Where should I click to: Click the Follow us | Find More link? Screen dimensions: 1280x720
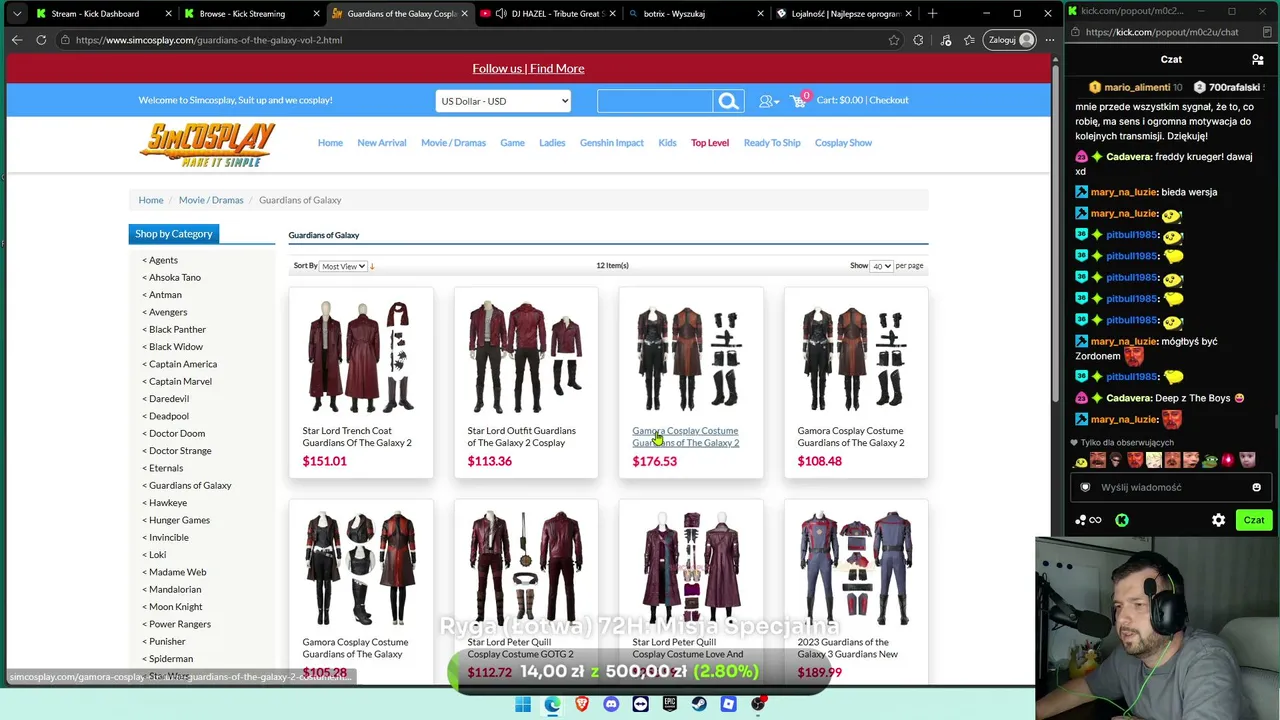click(528, 68)
